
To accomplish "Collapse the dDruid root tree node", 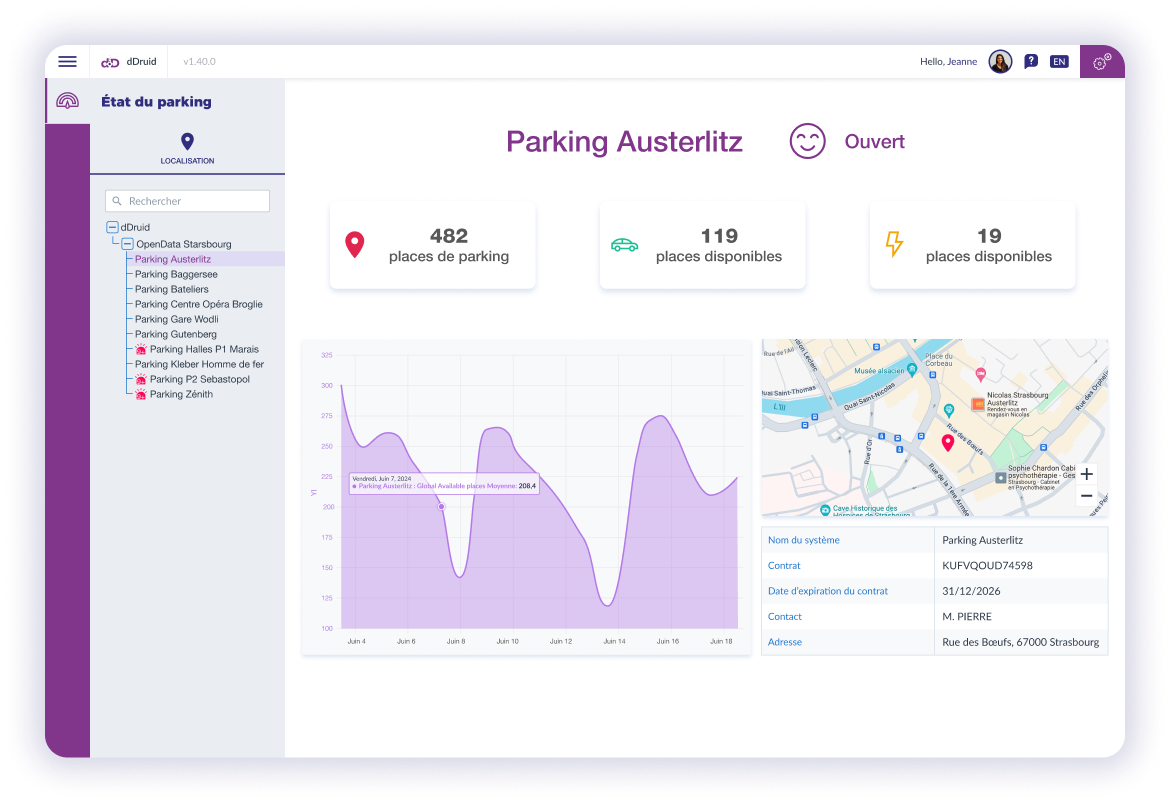I will point(112,228).
